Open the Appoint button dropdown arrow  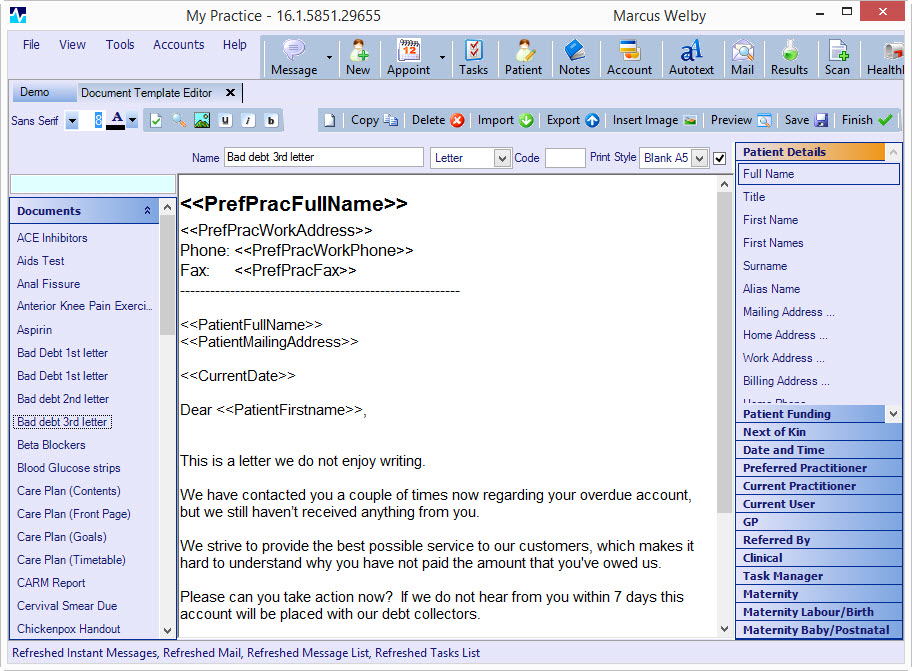(442, 57)
